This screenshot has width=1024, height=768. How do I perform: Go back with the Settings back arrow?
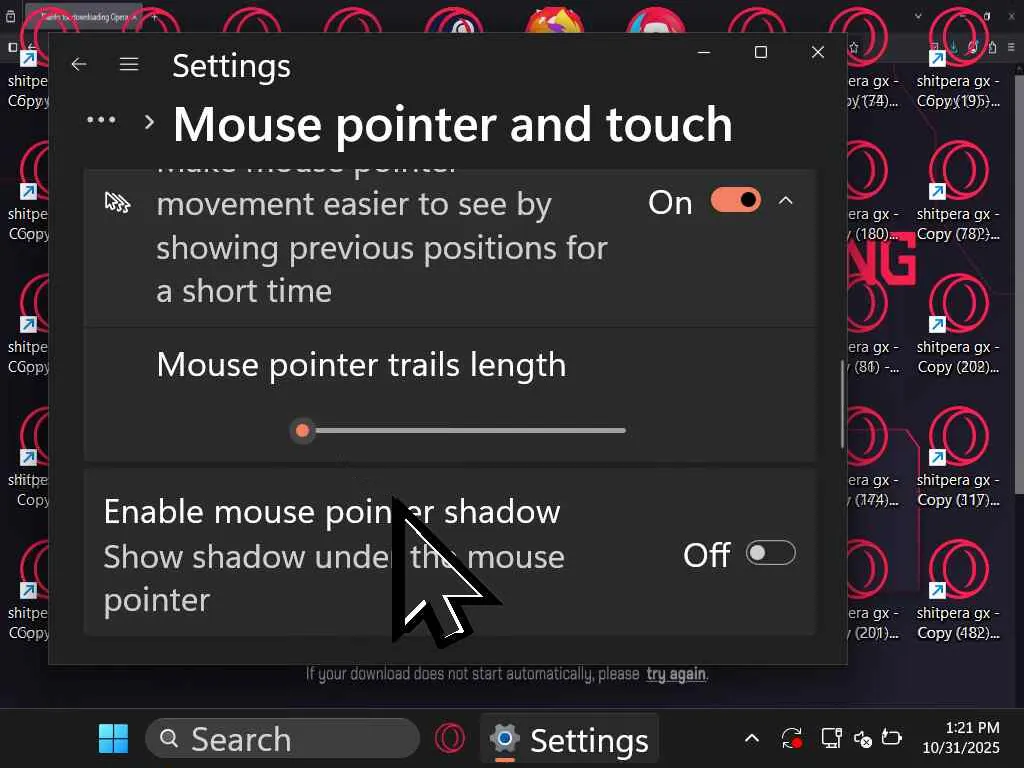(79, 65)
